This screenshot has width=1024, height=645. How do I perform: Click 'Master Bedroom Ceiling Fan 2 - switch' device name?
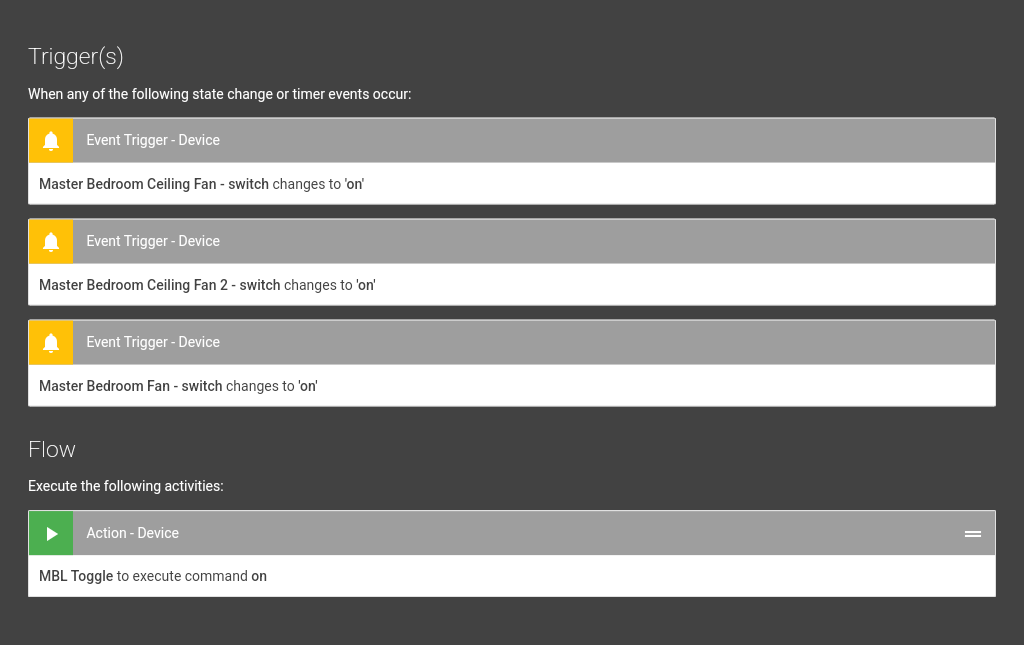(160, 285)
